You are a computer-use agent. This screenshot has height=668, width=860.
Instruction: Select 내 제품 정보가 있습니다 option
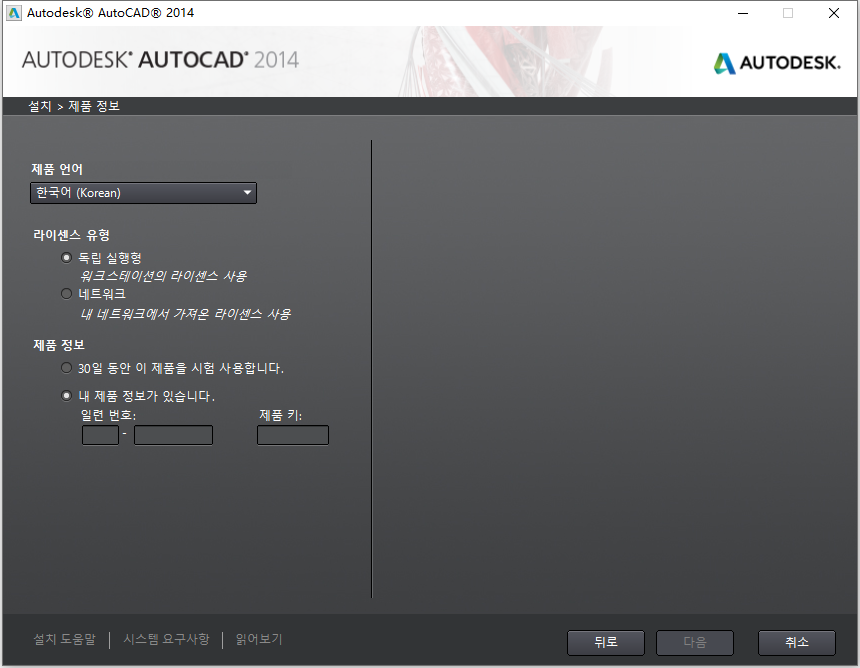click(x=66, y=395)
